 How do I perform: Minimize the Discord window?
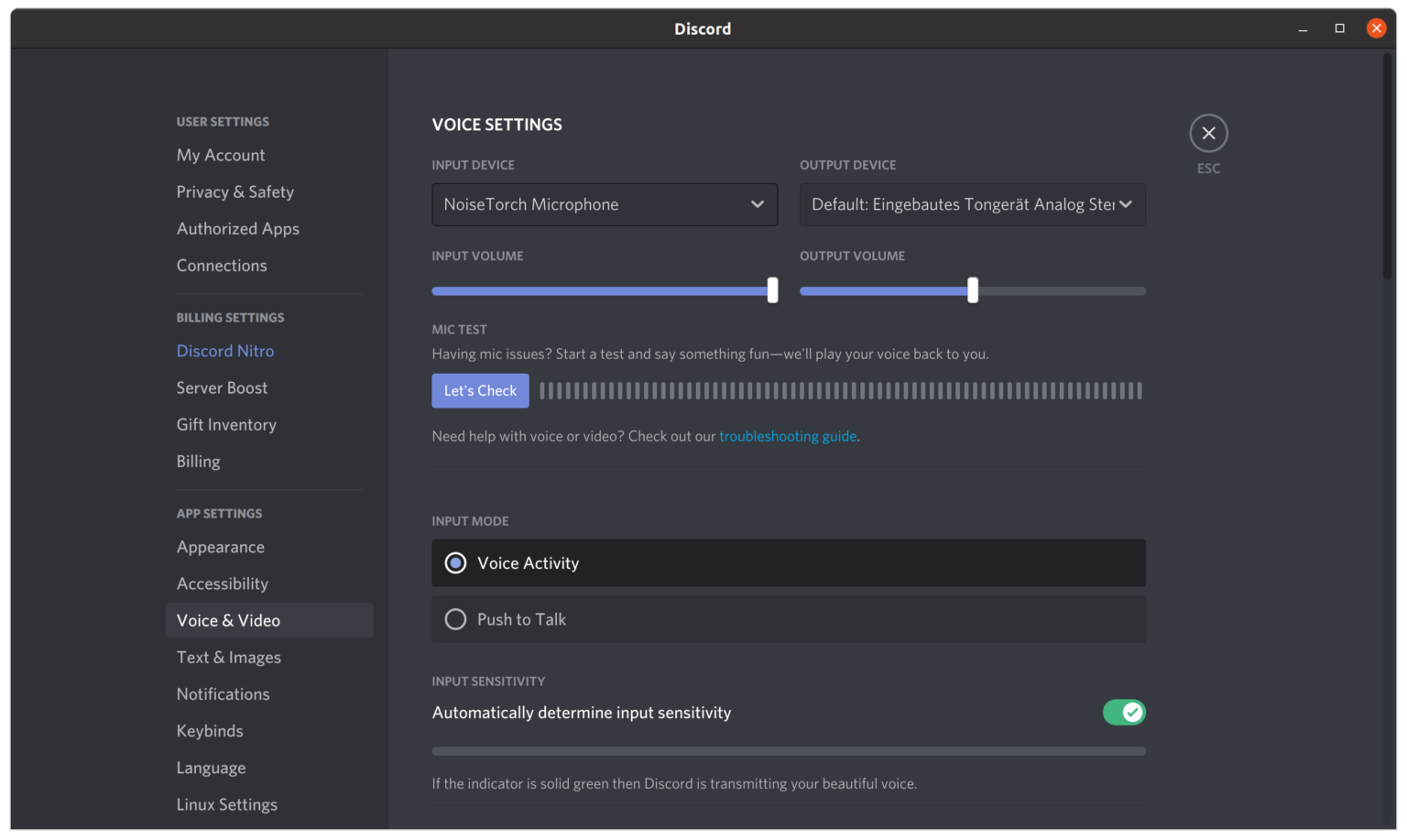point(1303,29)
